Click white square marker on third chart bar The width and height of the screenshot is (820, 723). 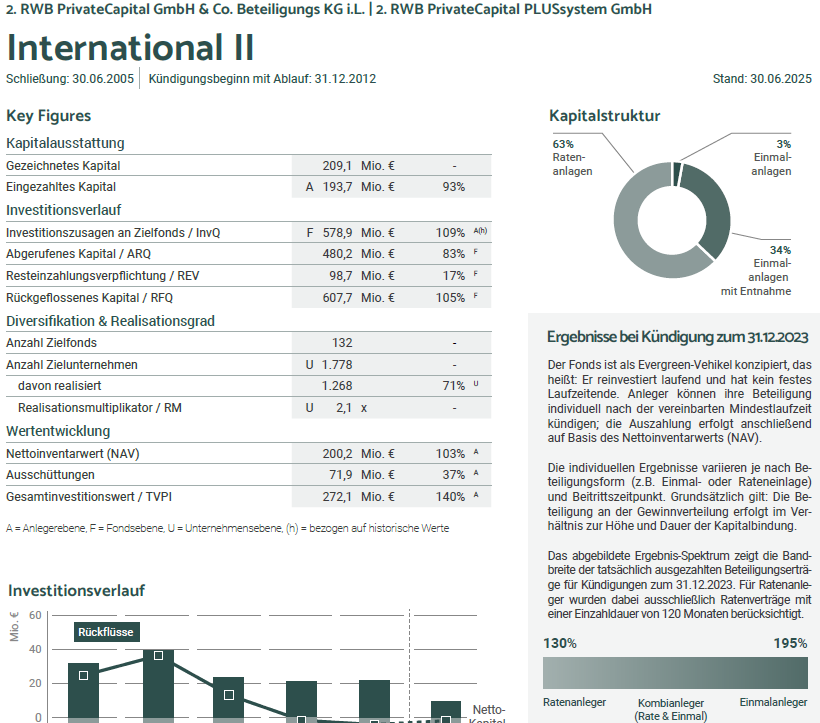click(x=229, y=695)
